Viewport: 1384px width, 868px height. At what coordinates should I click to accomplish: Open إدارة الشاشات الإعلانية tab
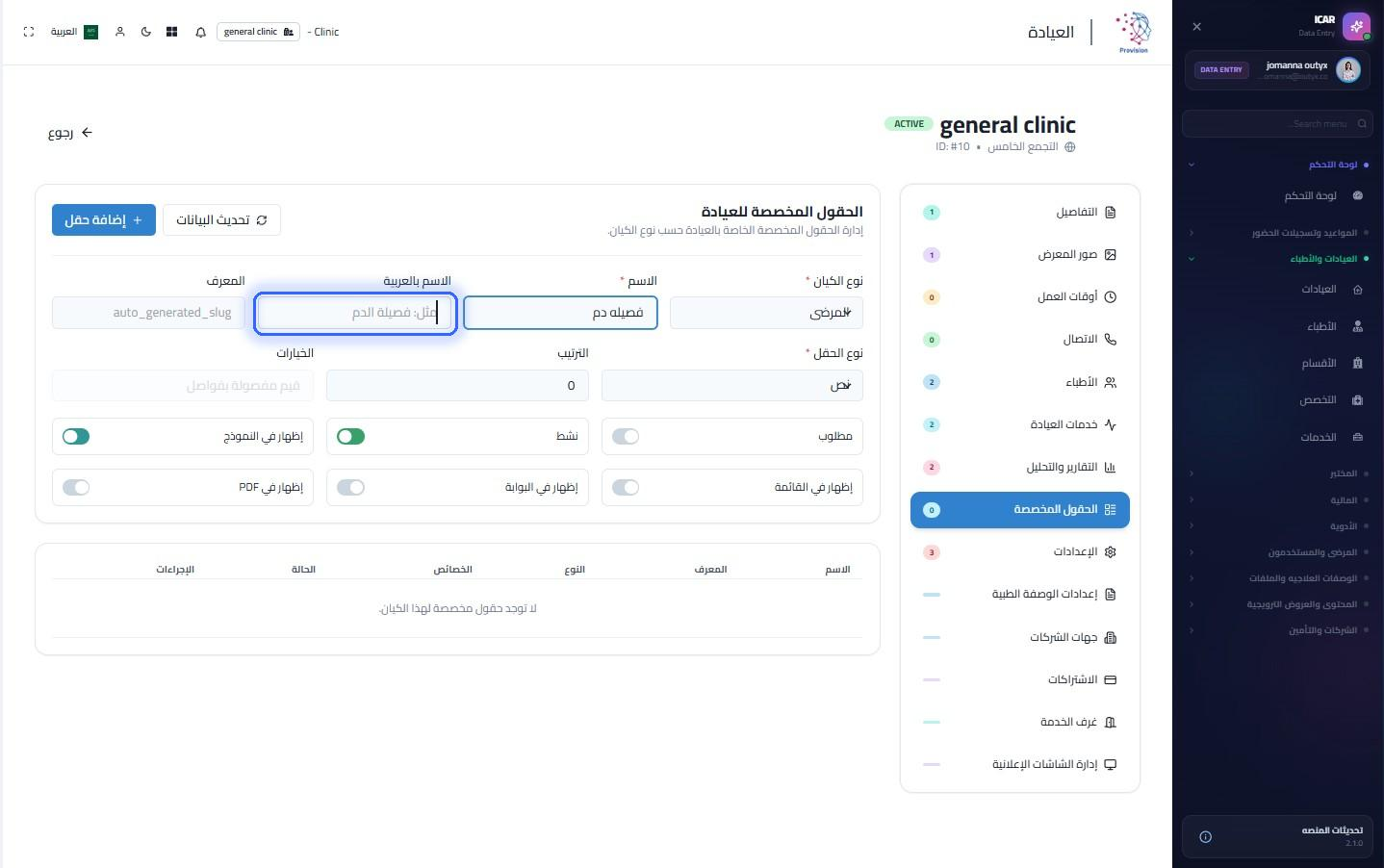[1020, 764]
